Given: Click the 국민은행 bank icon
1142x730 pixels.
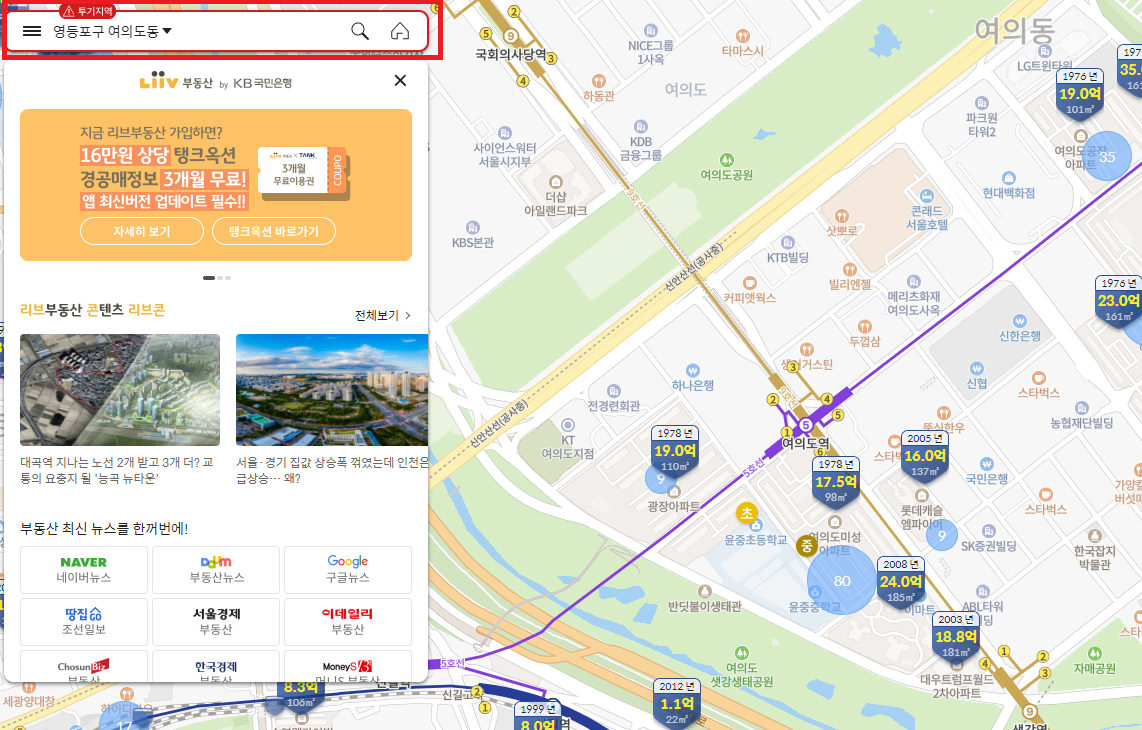Looking at the screenshot, I should point(987,464).
